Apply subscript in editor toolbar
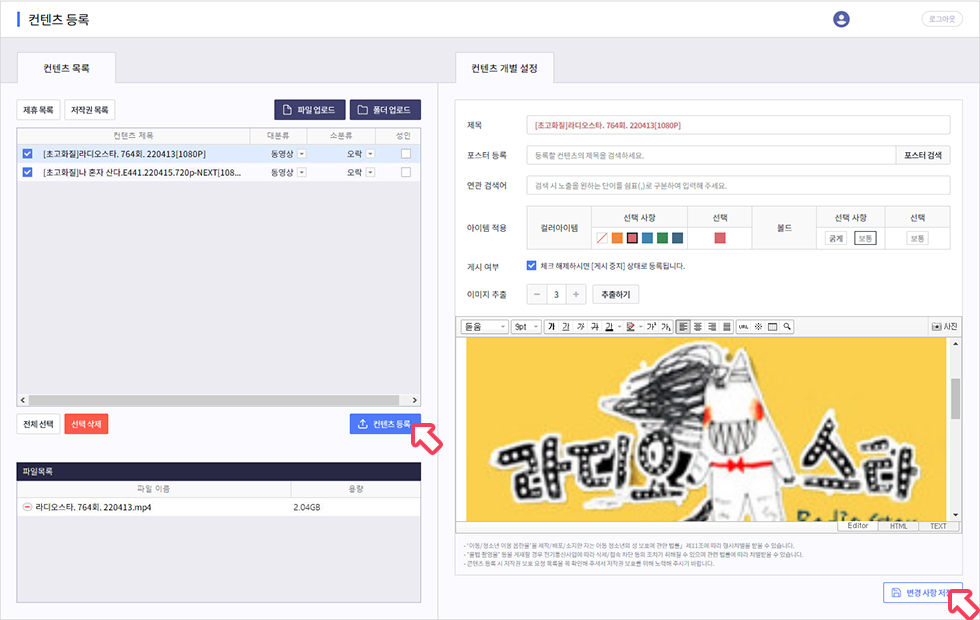The image size is (980, 620). [x=666, y=327]
